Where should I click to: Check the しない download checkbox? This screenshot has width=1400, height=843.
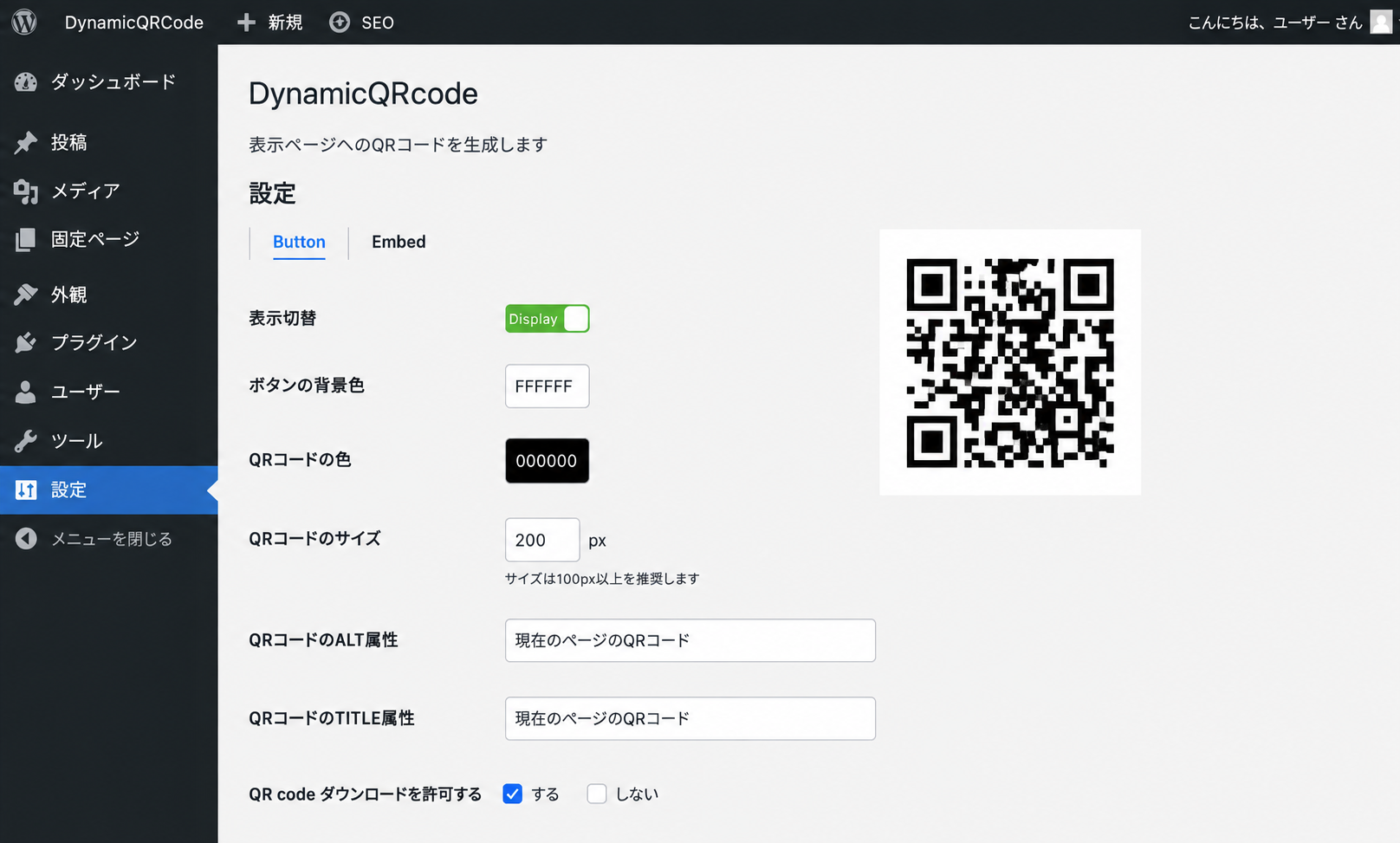597,794
